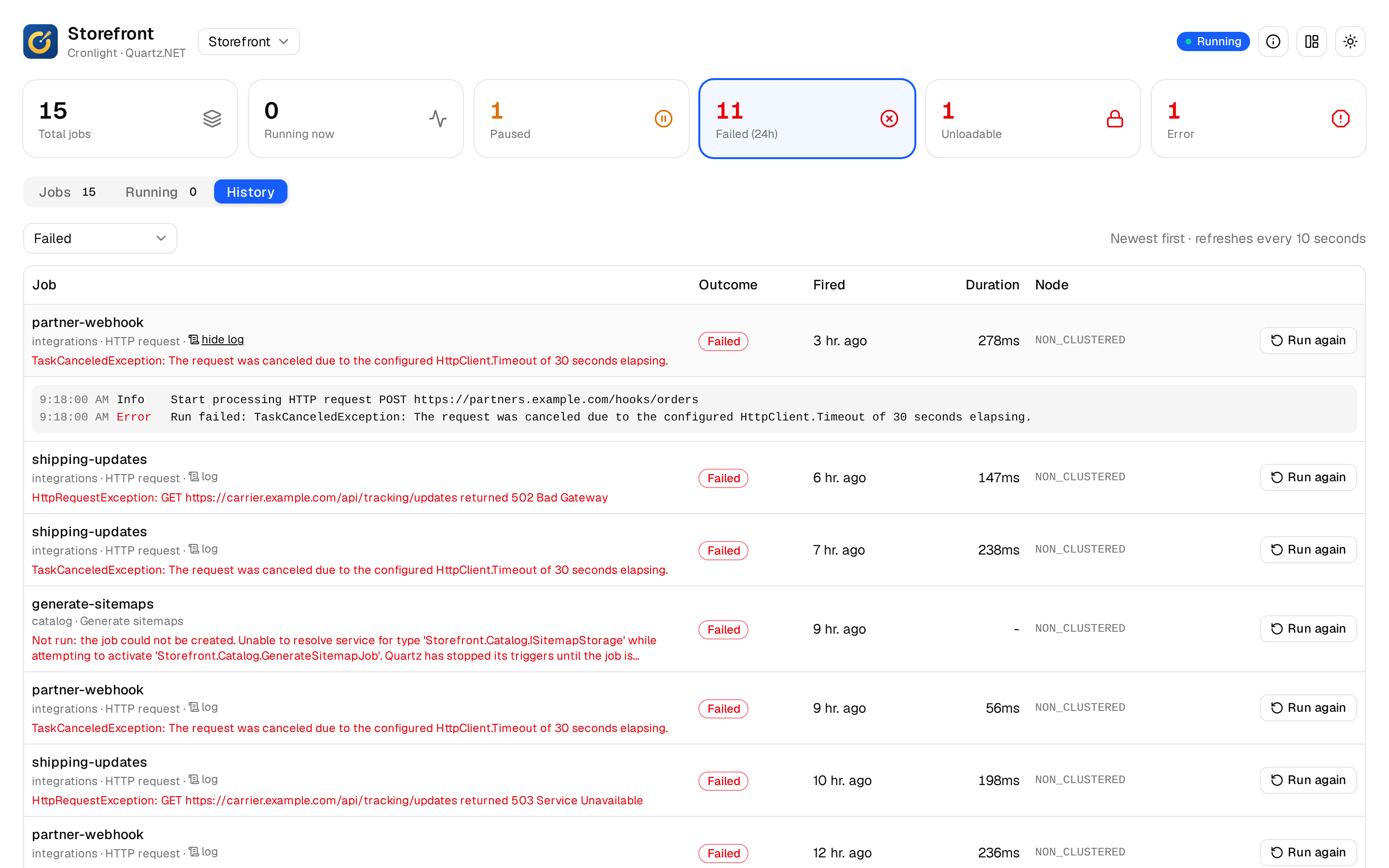The width and height of the screenshot is (1389, 868).
Task: Select the Running now stat card
Action: [x=356, y=119]
